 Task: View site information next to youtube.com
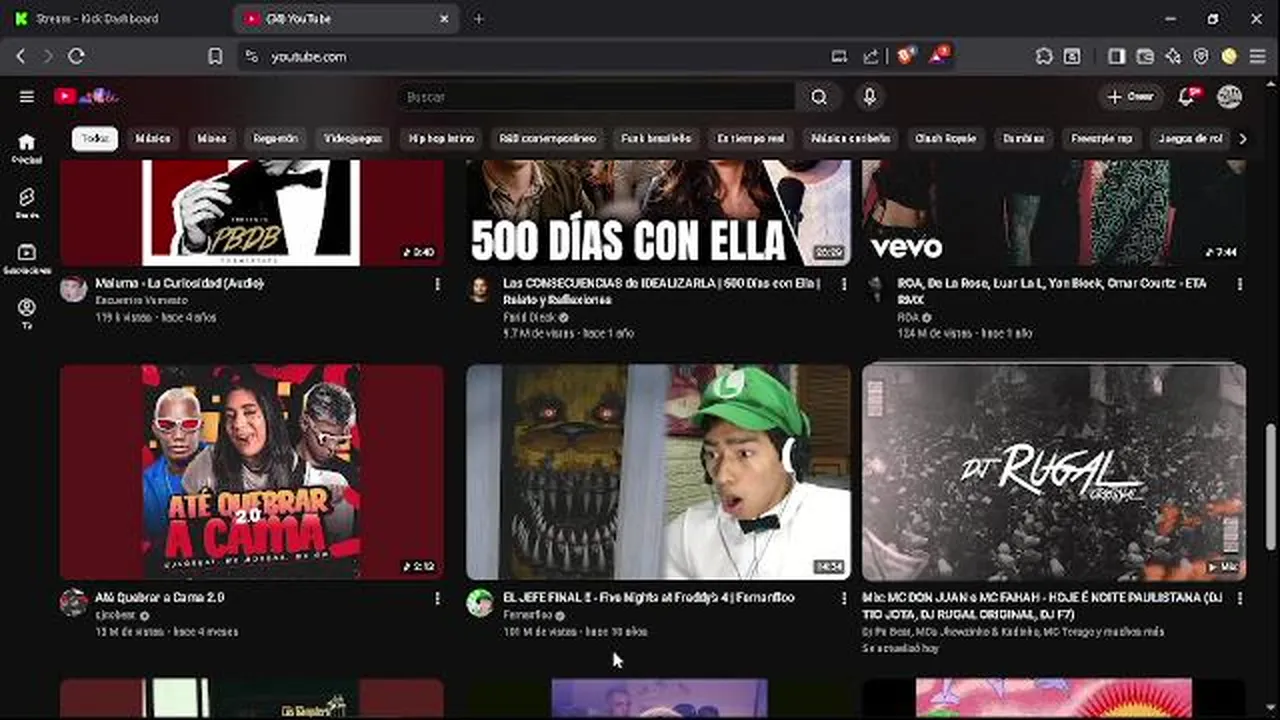pos(251,57)
